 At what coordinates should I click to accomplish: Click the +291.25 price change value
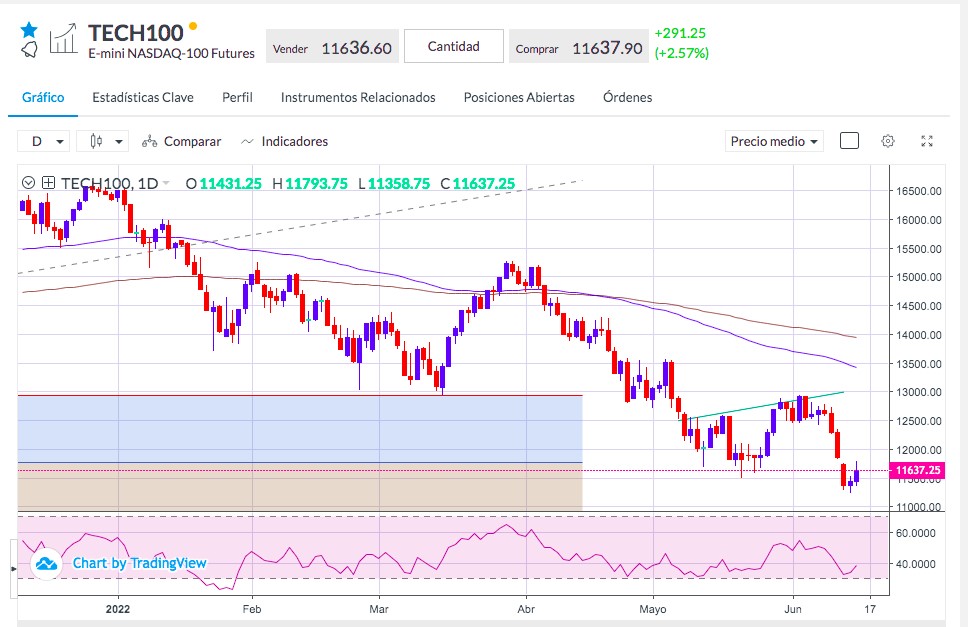pos(680,33)
